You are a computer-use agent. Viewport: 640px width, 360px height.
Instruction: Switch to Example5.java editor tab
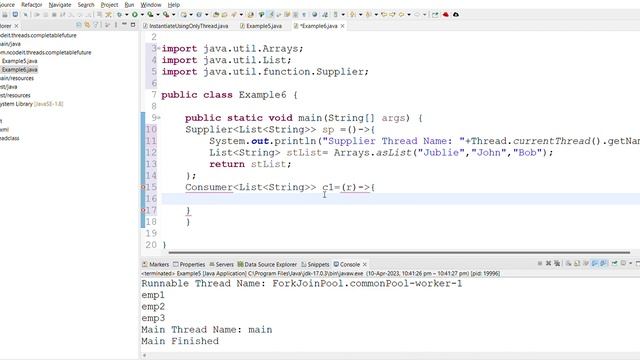[261, 26]
